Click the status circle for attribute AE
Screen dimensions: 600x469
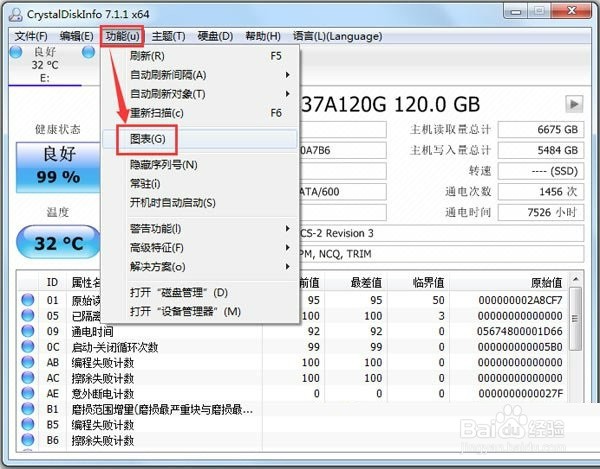click(28, 393)
